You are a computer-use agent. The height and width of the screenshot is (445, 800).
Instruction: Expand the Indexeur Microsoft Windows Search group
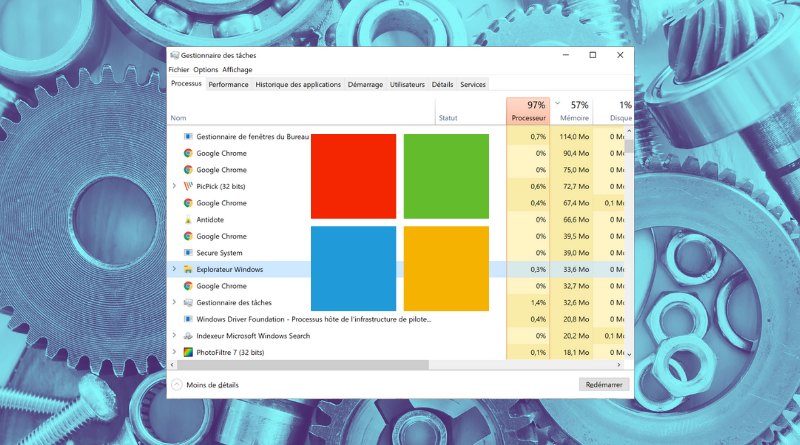point(174,335)
